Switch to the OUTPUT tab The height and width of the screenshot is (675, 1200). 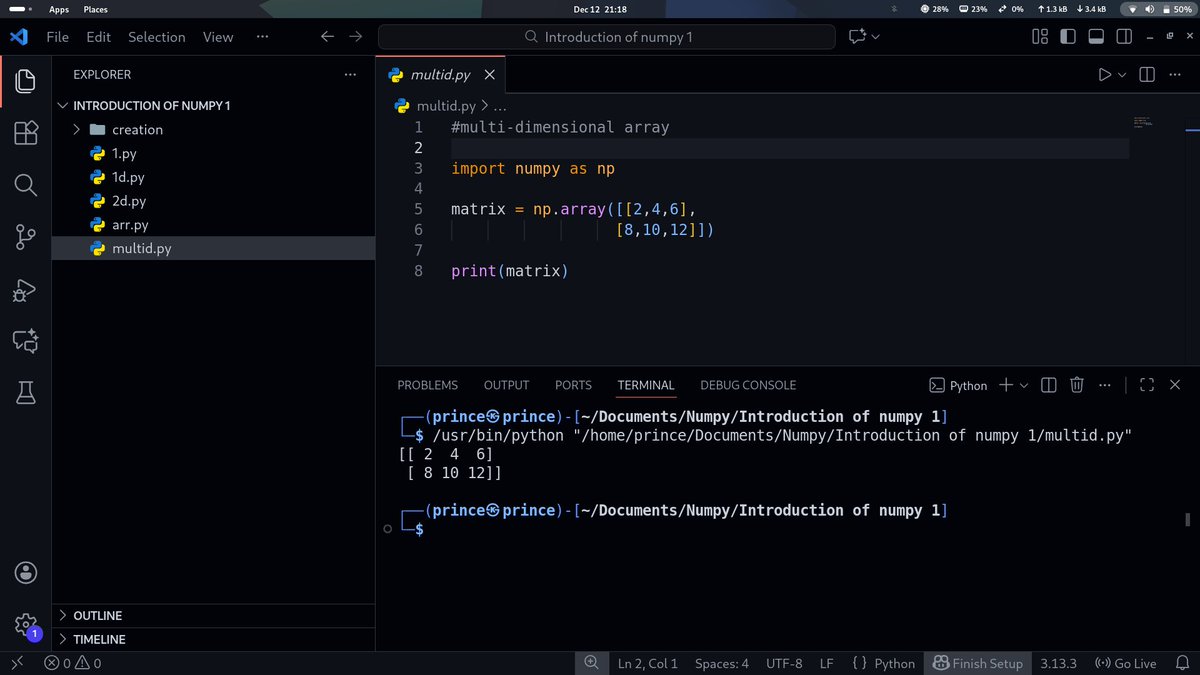[x=507, y=385]
